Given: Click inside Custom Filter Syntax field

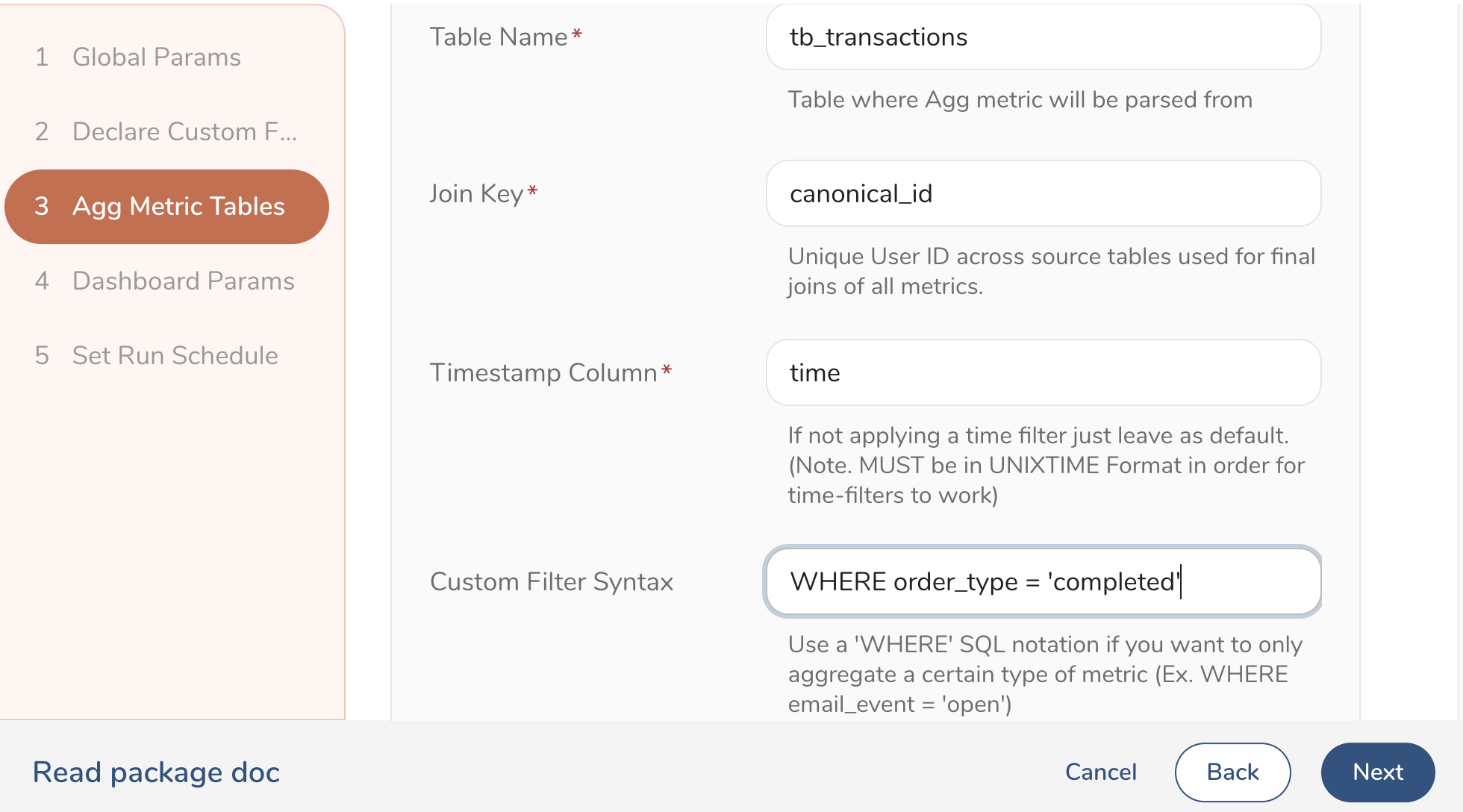Looking at the screenshot, I should (1043, 582).
